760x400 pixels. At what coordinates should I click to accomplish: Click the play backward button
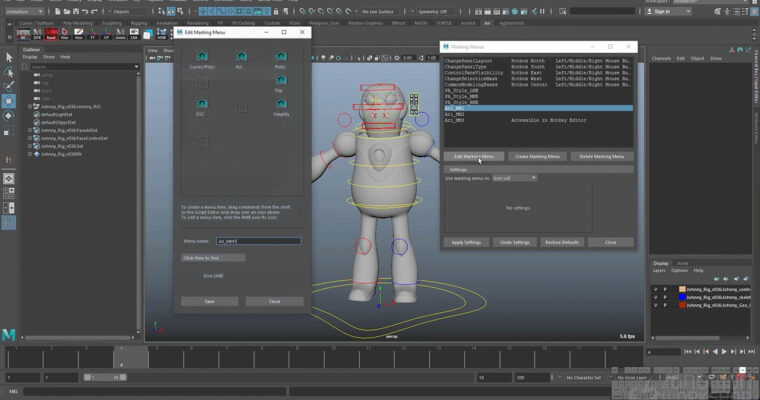point(715,352)
